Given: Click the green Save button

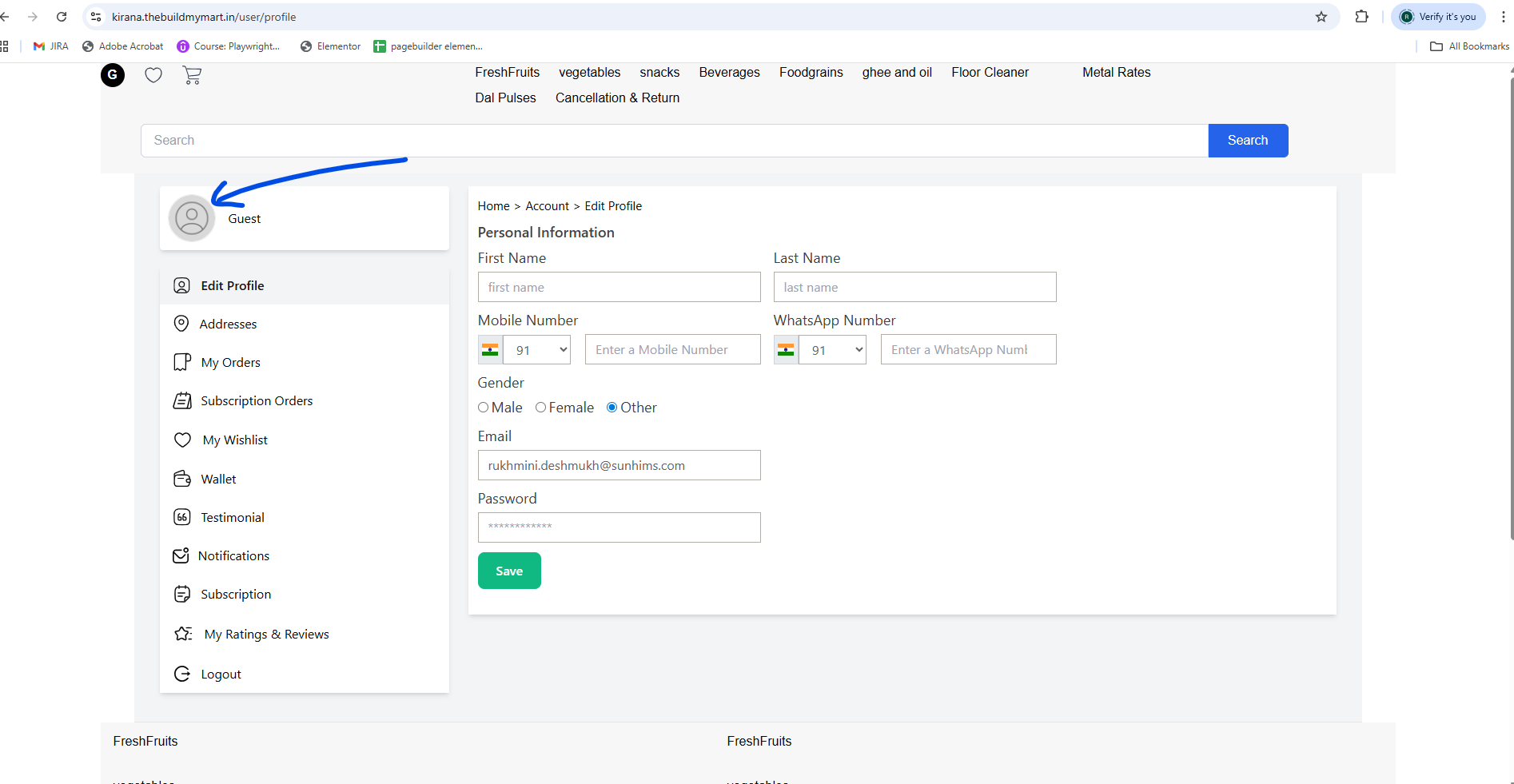Looking at the screenshot, I should pos(509,571).
